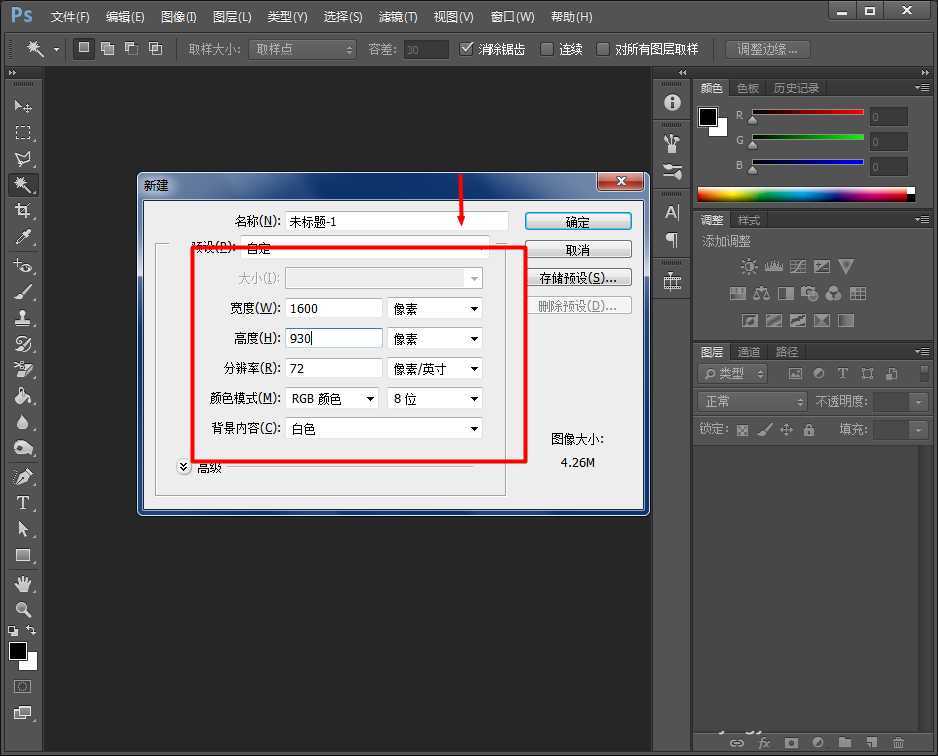Click the 宽度 width input field
This screenshot has width=938, height=756.
point(333,308)
